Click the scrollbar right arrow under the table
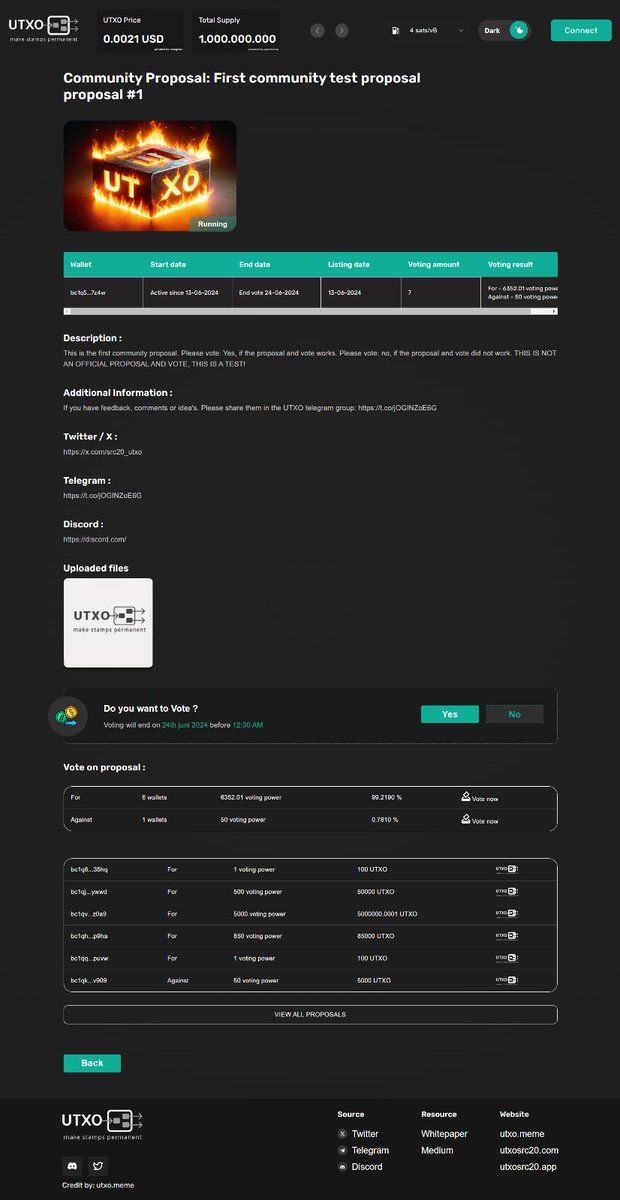This screenshot has height=1200, width=620. click(553, 311)
